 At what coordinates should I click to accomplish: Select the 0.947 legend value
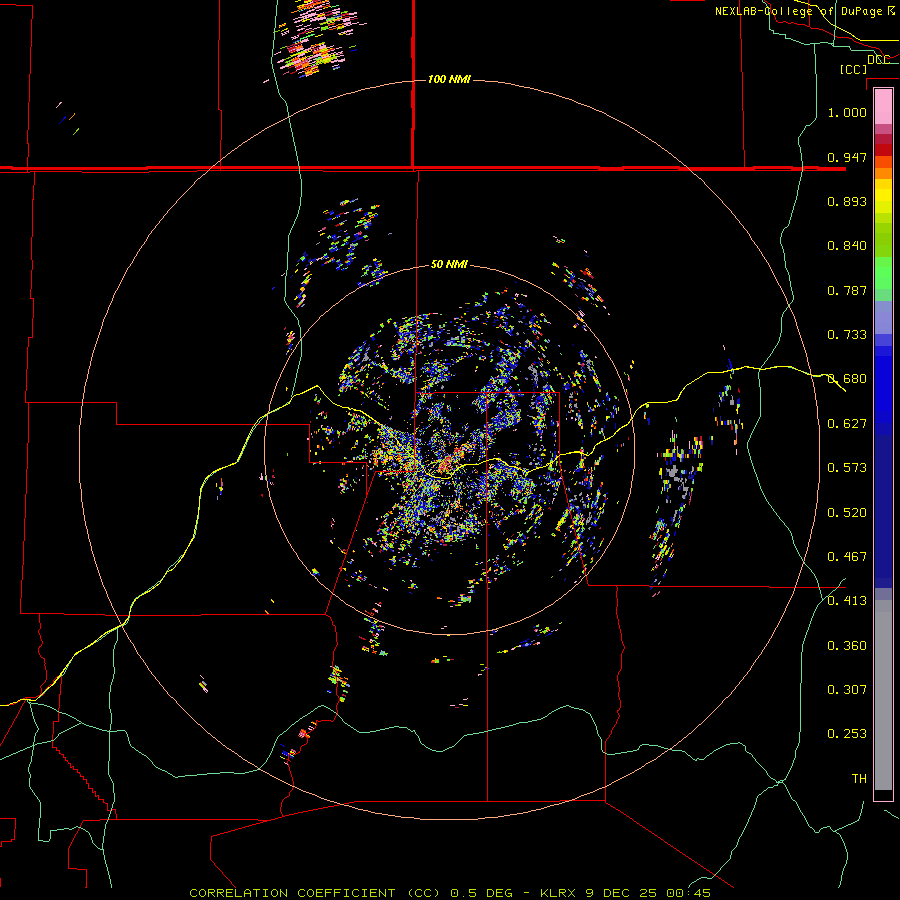(x=847, y=157)
